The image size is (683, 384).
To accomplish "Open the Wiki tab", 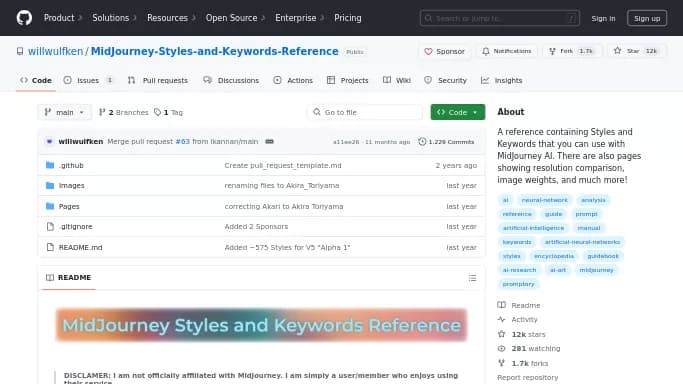I will coord(397,81).
